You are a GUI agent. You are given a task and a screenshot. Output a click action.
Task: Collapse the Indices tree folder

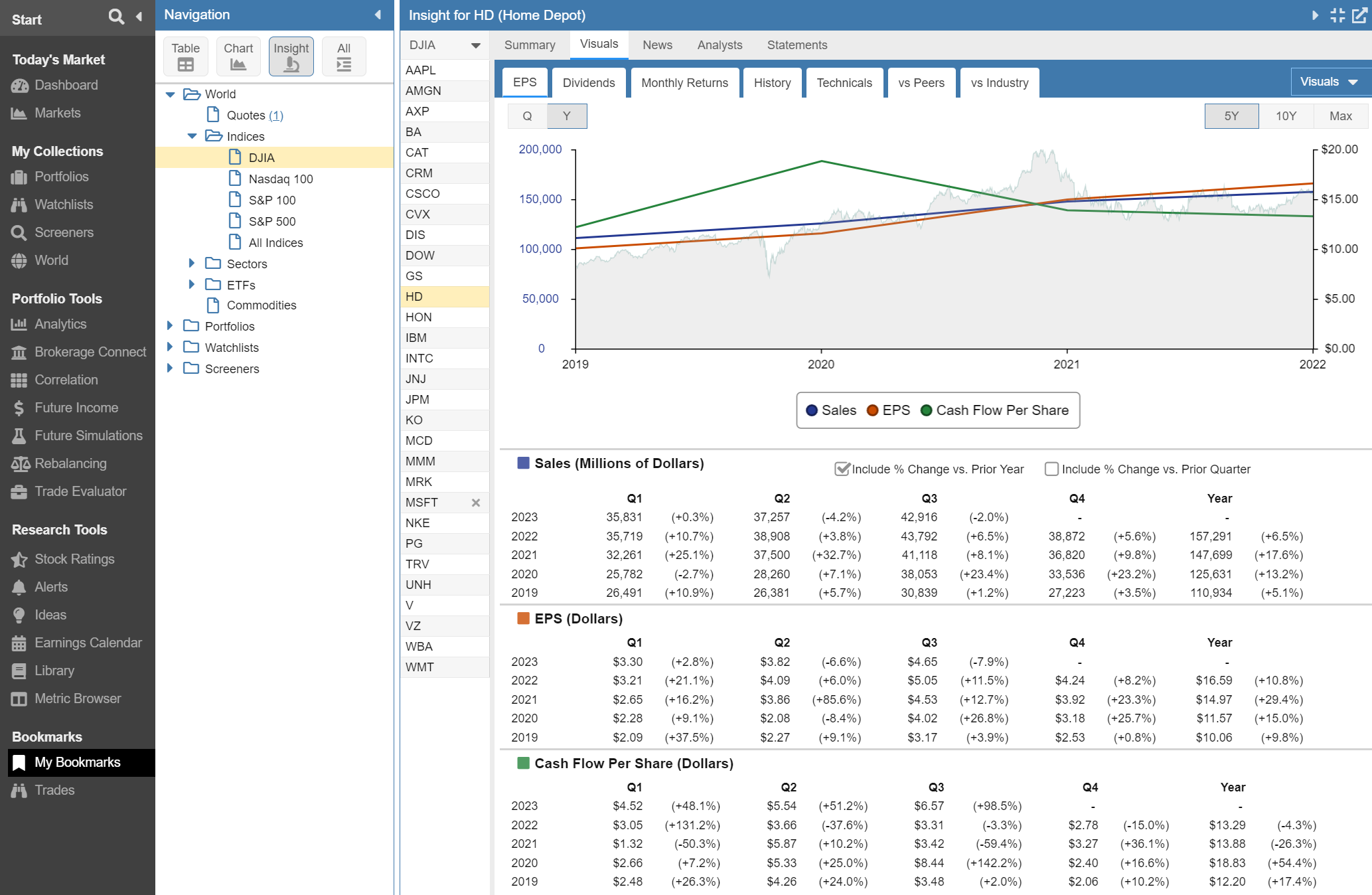point(192,136)
